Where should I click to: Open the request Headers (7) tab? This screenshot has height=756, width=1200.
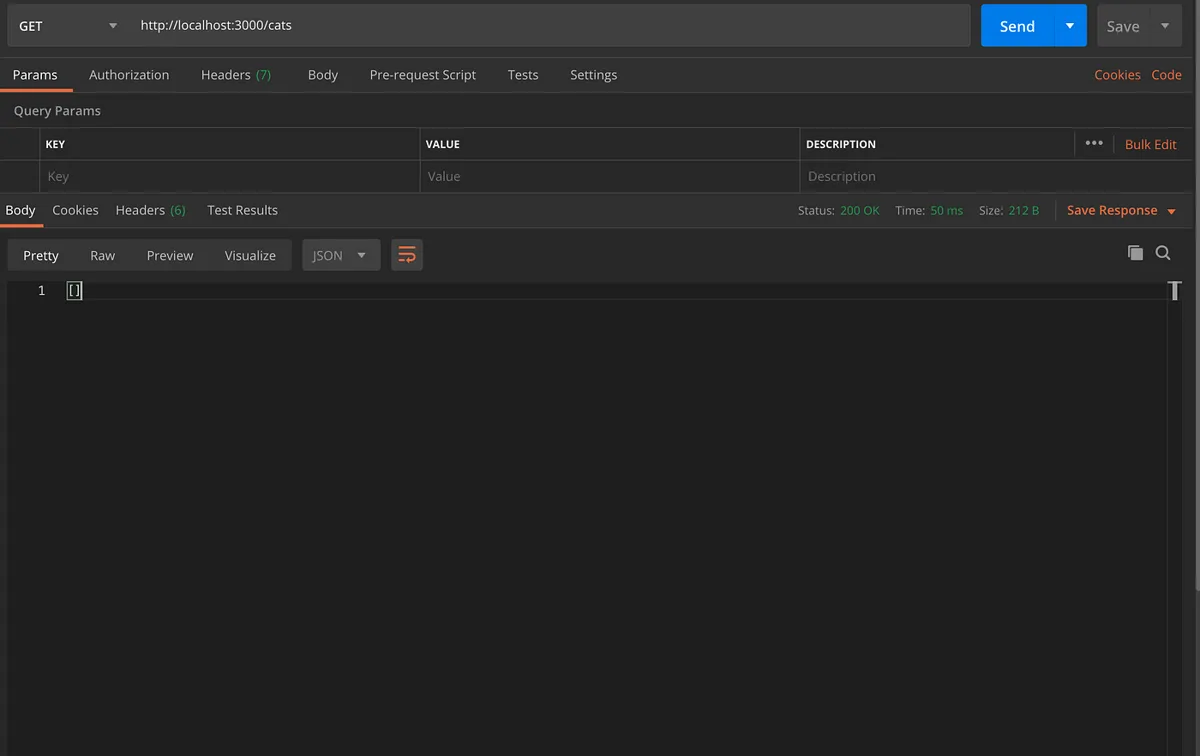236,75
